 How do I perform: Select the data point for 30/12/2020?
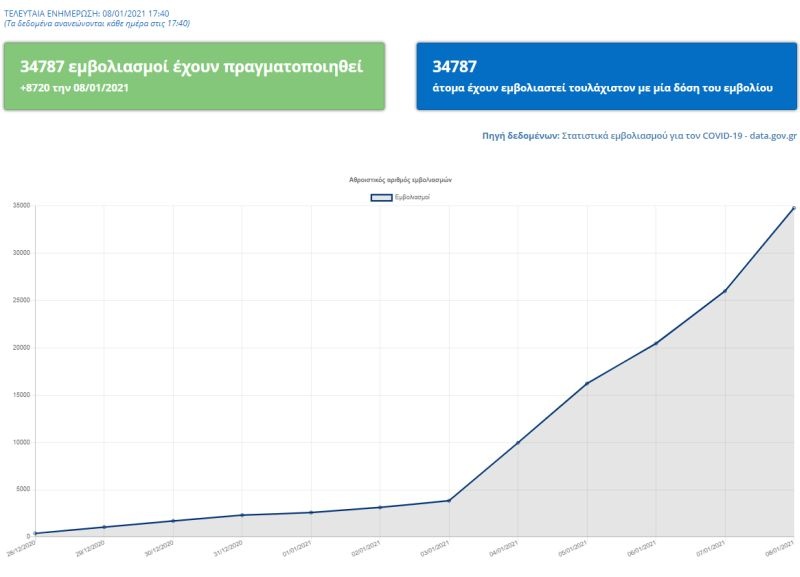pyautogui.click(x=173, y=520)
